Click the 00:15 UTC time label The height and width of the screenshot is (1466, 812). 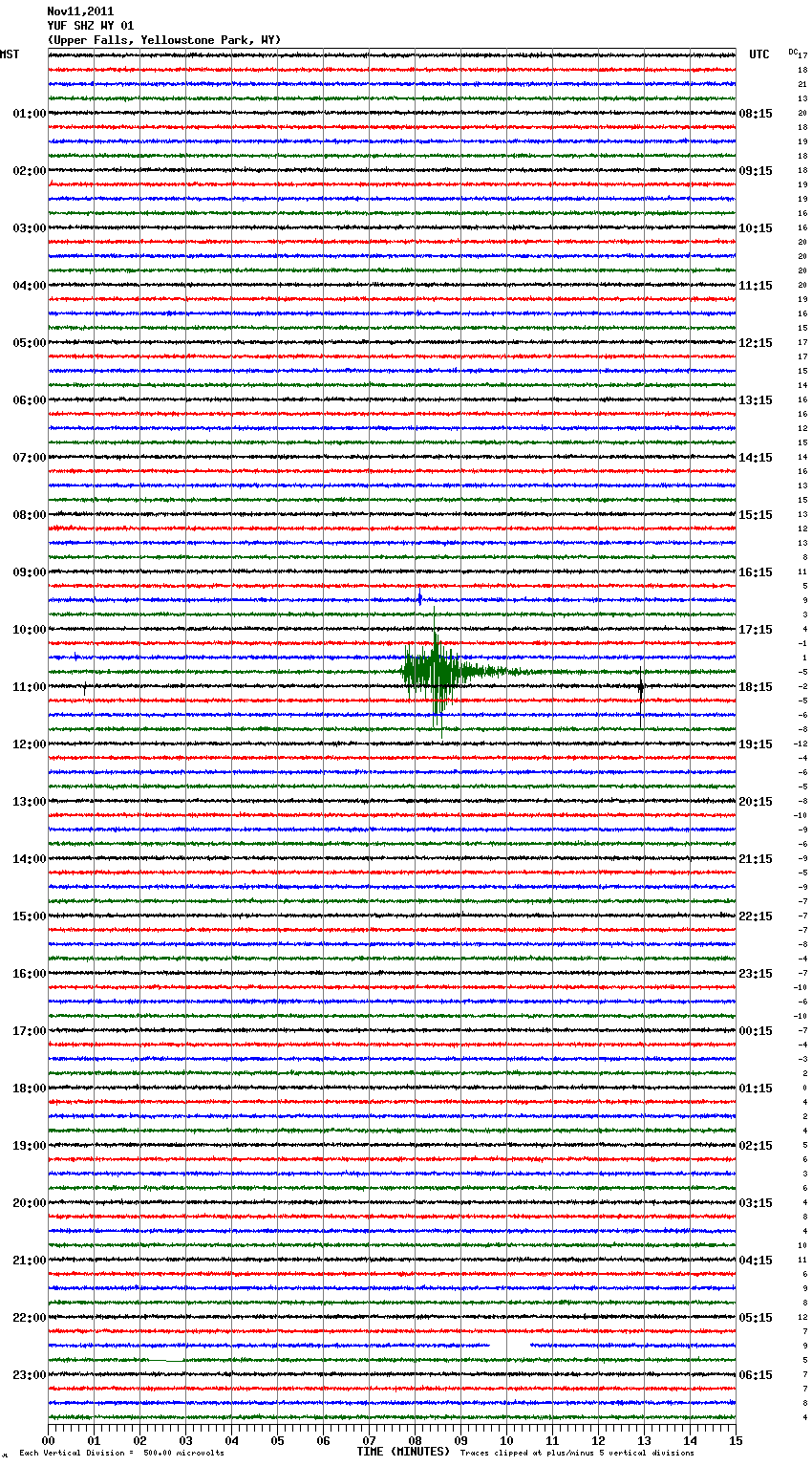[756, 1031]
